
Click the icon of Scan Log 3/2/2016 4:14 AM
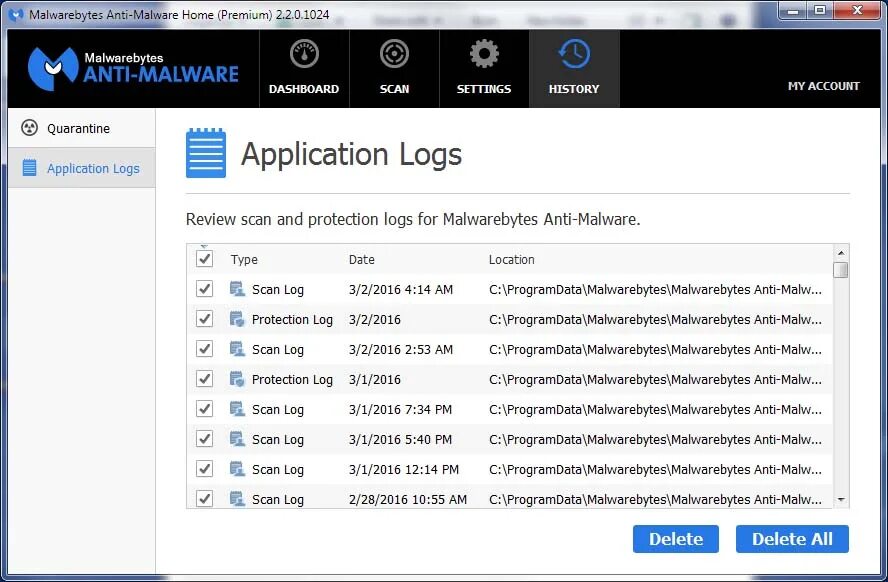237,289
